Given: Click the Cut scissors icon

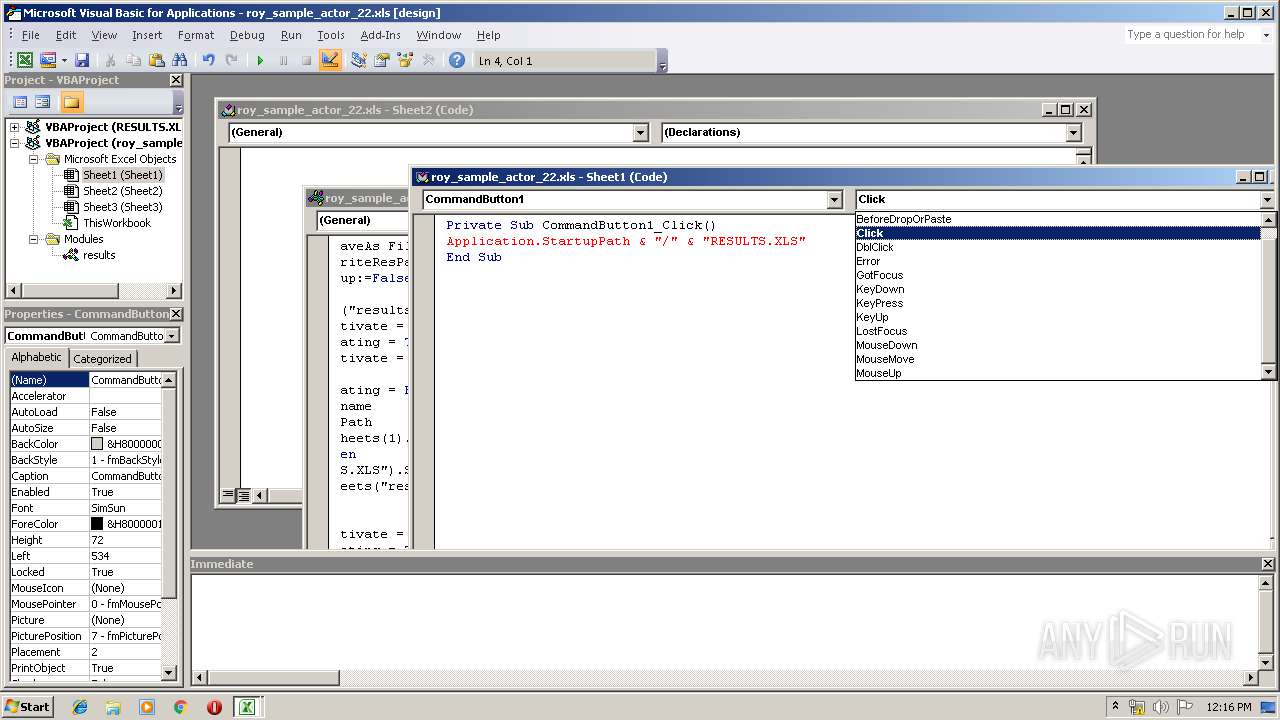Looking at the screenshot, I should point(110,61).
